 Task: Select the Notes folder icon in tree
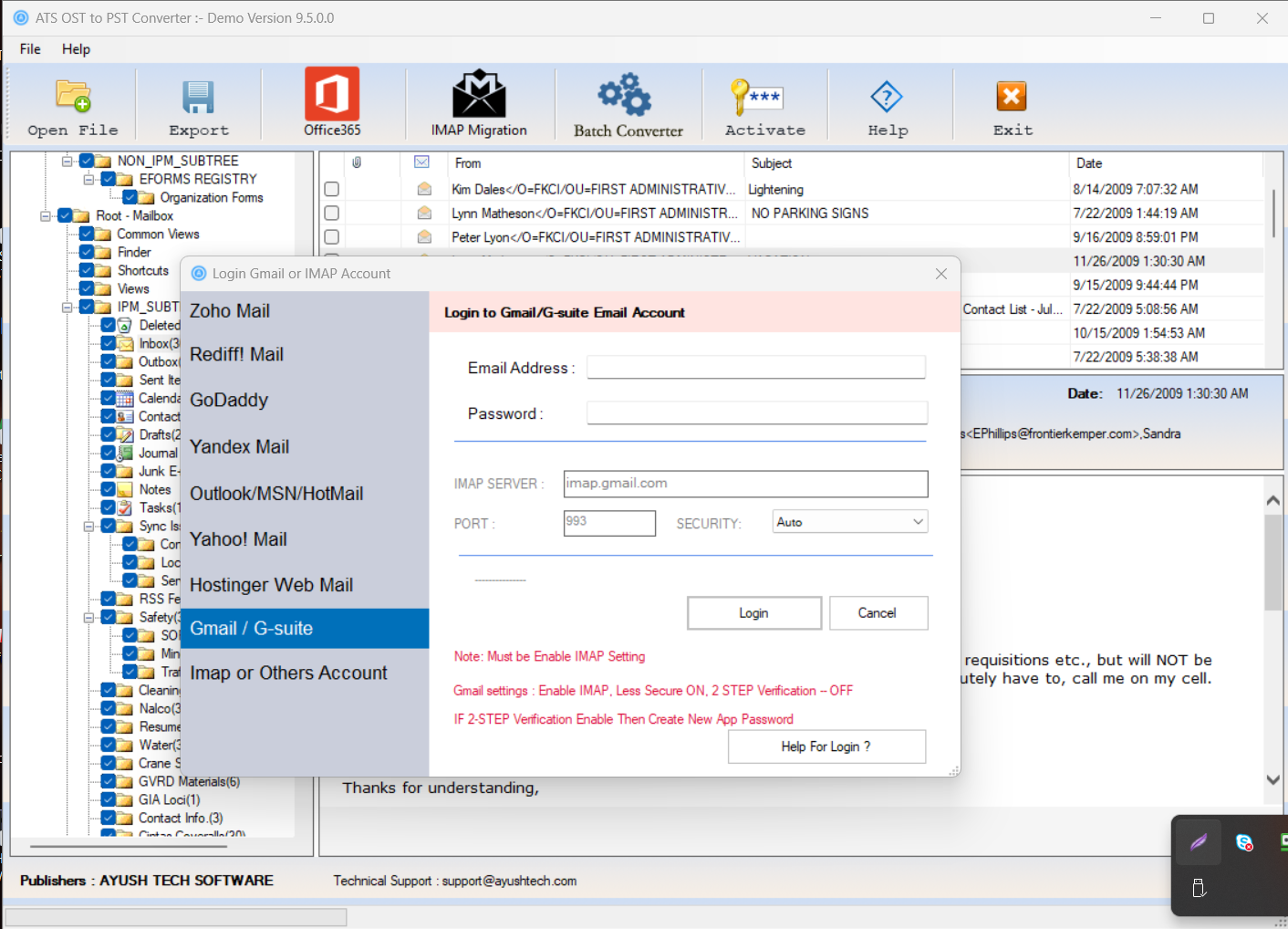click(x=125, y=489)
